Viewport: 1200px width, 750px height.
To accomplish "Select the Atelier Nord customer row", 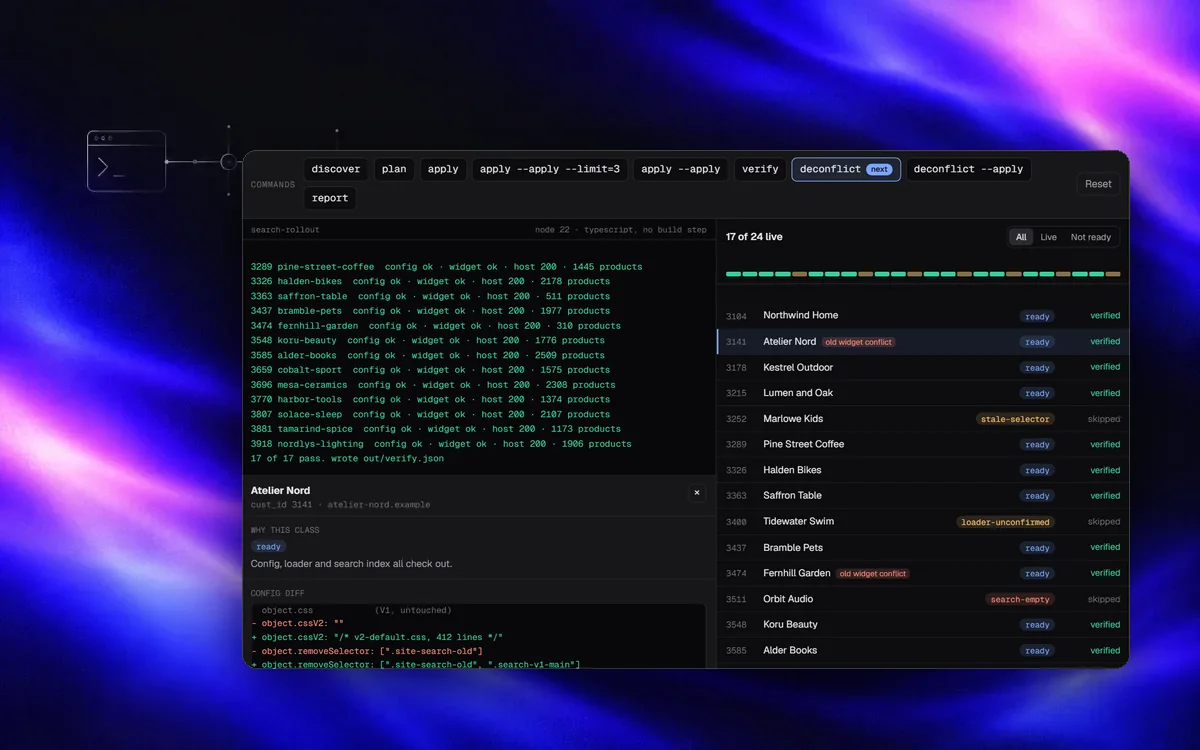I will pyautogui.click(x=923, y=342).
